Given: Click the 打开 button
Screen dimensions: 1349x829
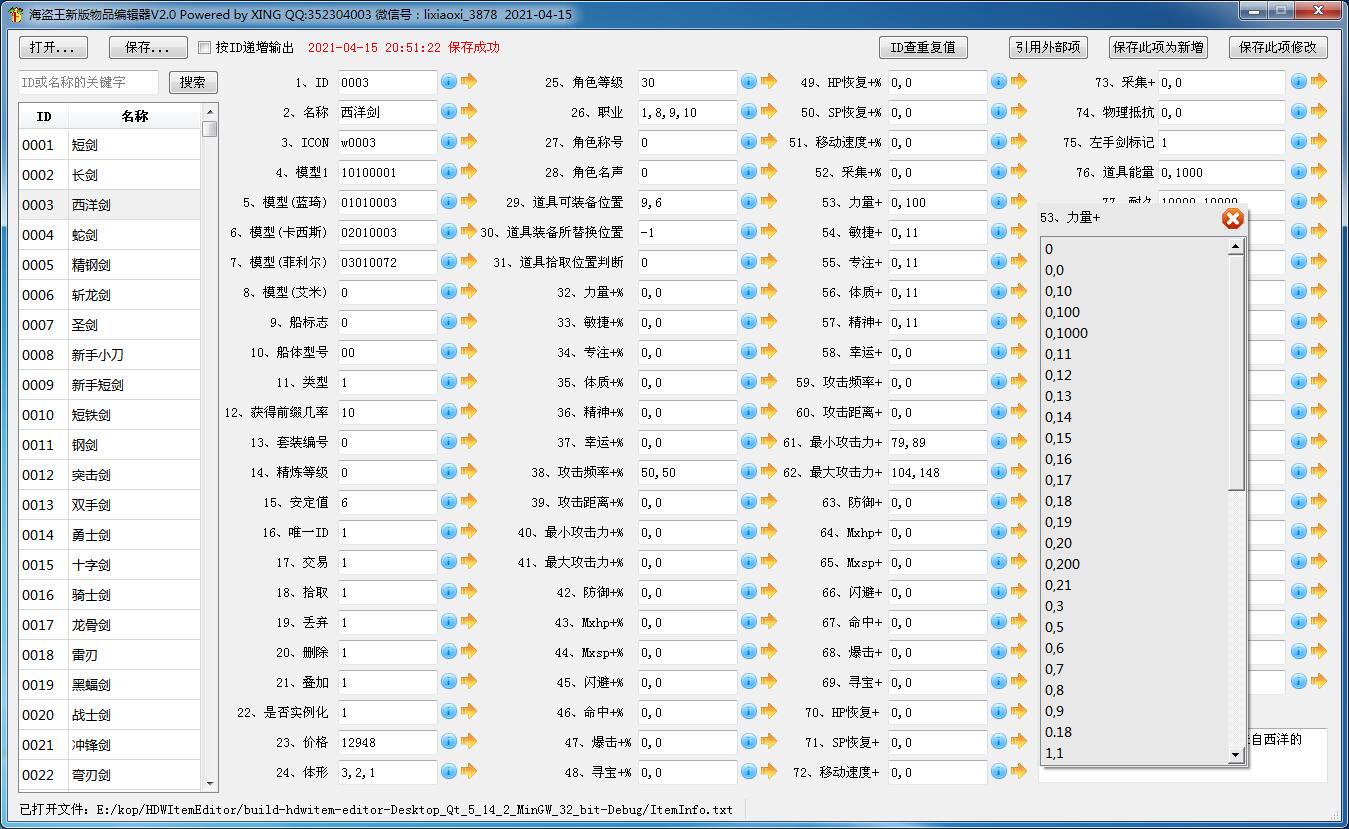Looking at the screenshot, I should 52,47.
